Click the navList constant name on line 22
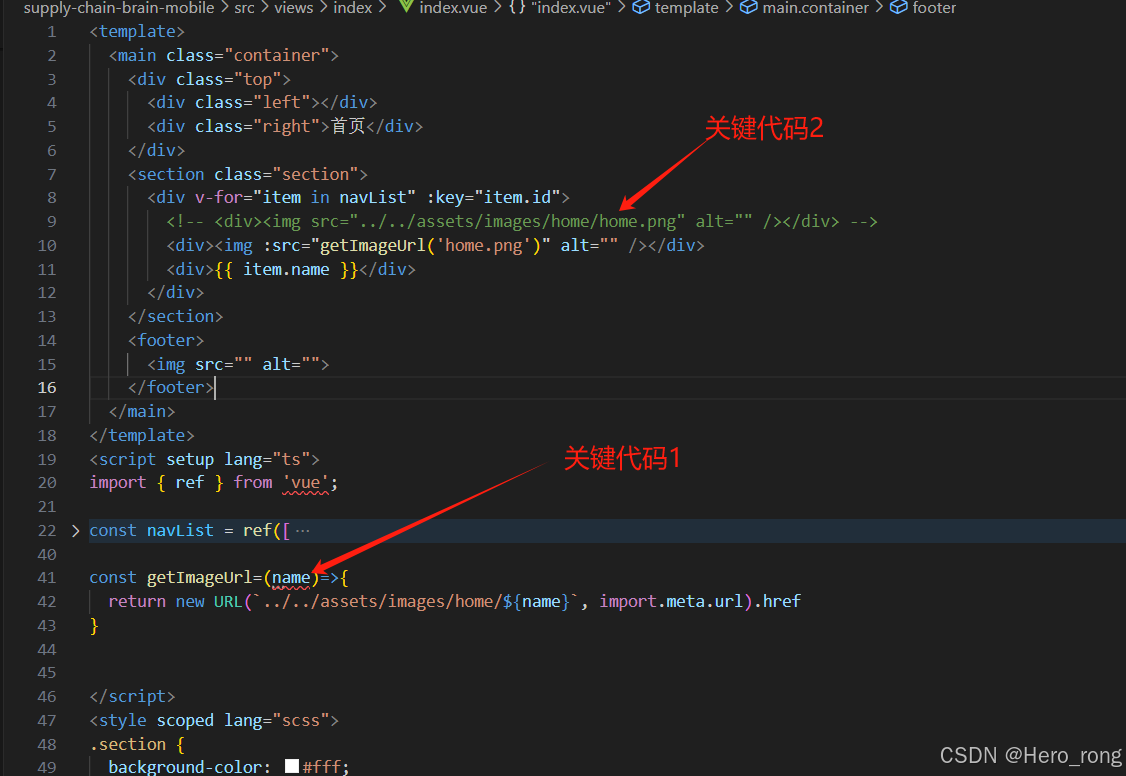1126x776 pixels. click(x=180, y=530)
